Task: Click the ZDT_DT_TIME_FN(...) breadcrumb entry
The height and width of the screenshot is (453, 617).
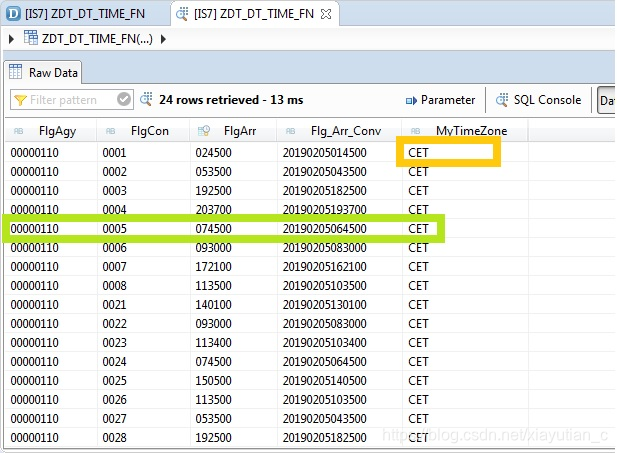Action: (x=97, y=39)
